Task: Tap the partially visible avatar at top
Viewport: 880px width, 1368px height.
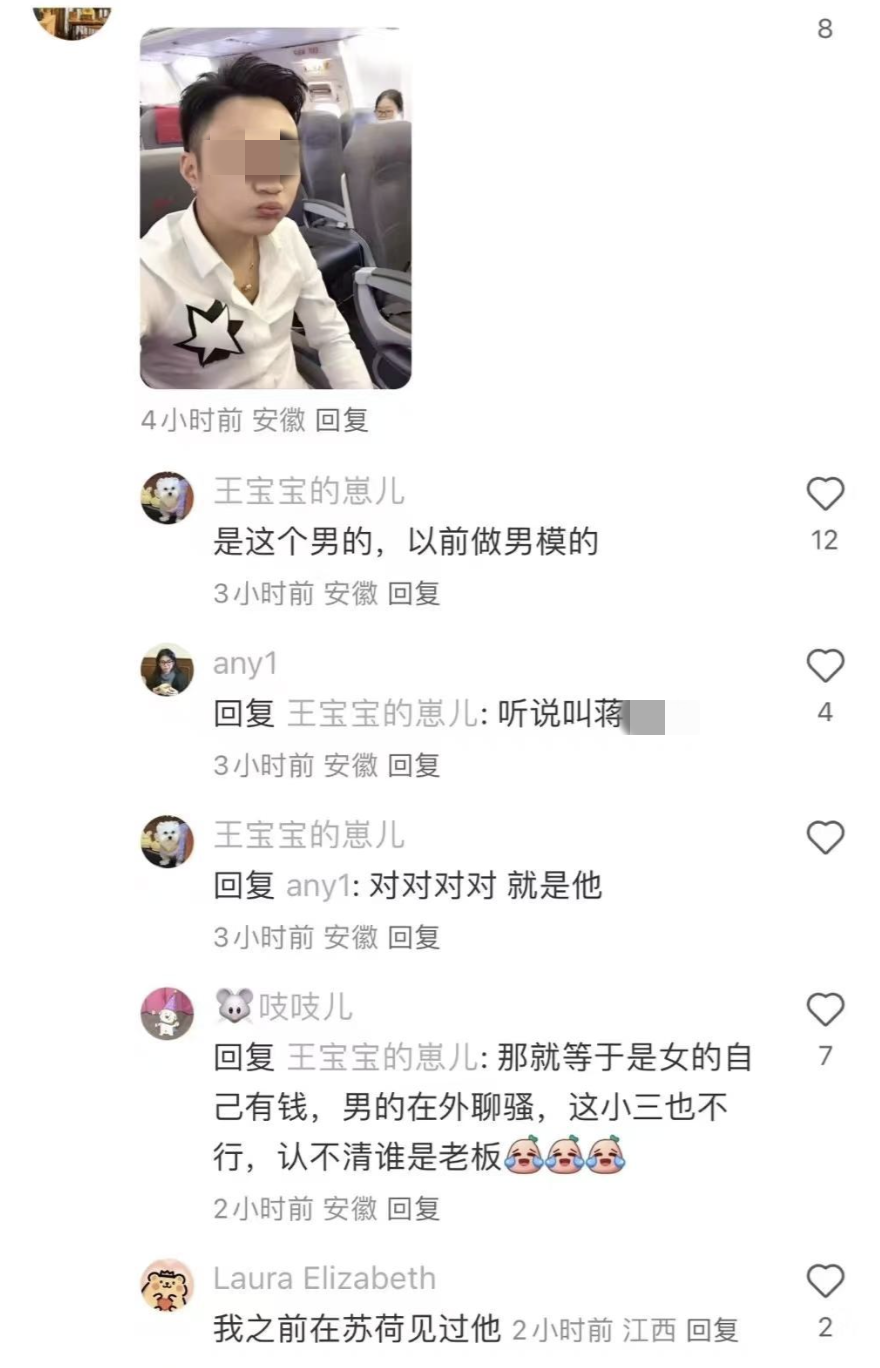Action: pos(72,20)
